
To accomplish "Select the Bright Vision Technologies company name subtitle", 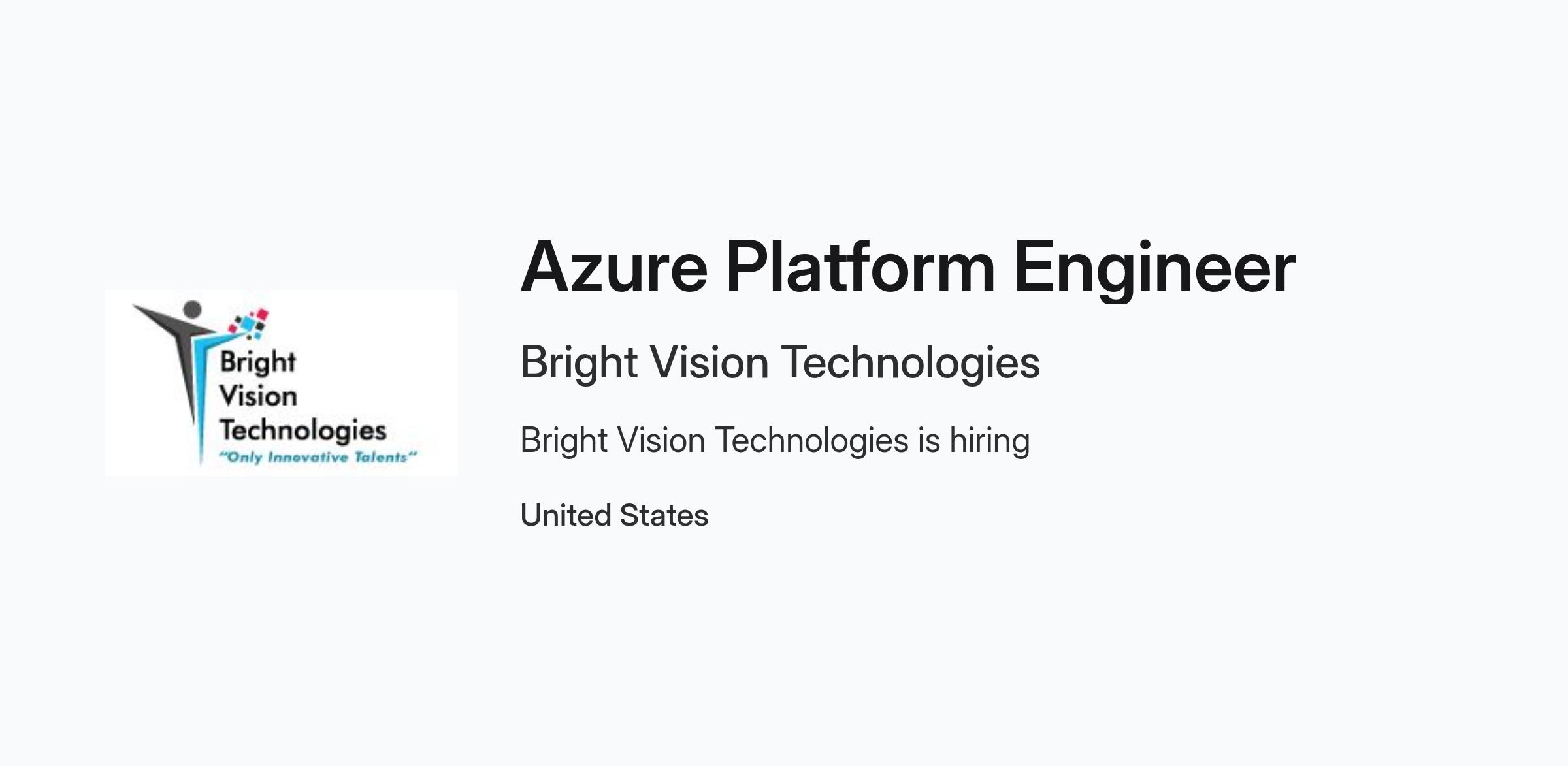I will pos(780,362).
